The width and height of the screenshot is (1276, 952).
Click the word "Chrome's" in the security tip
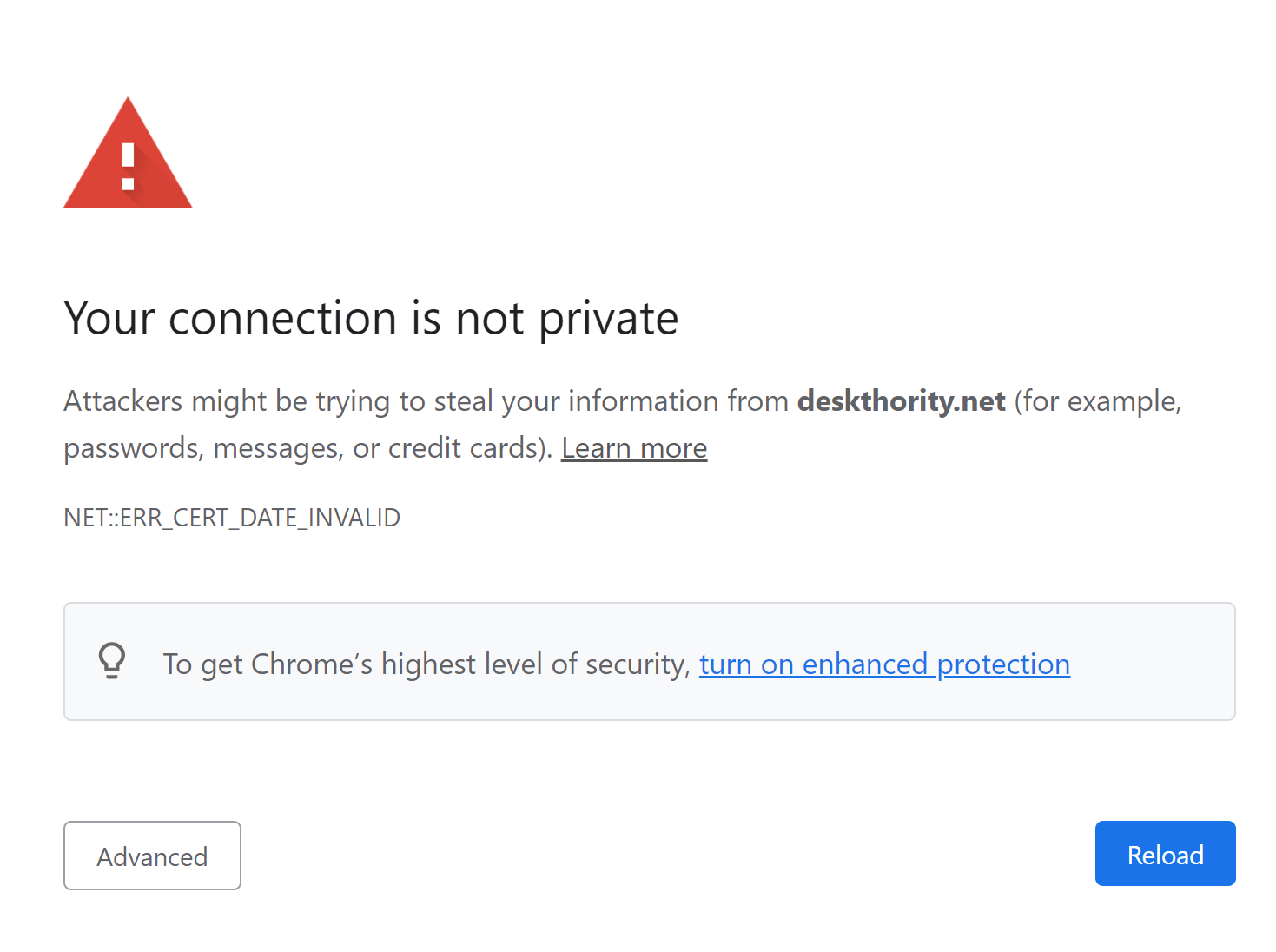point(311,664)
